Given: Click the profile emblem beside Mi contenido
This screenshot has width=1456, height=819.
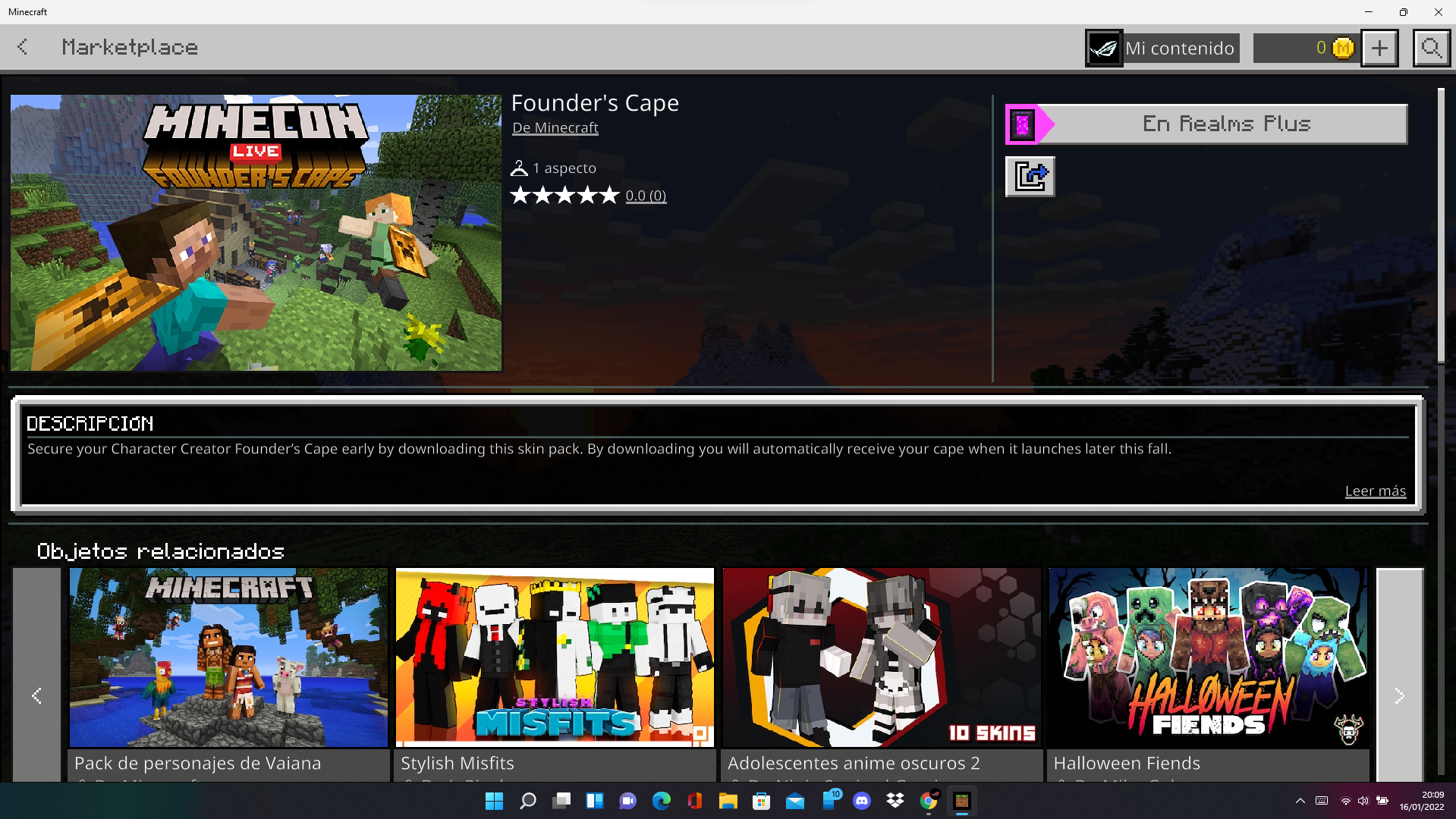Looking at the screenshot, I should coord(1104,49).
